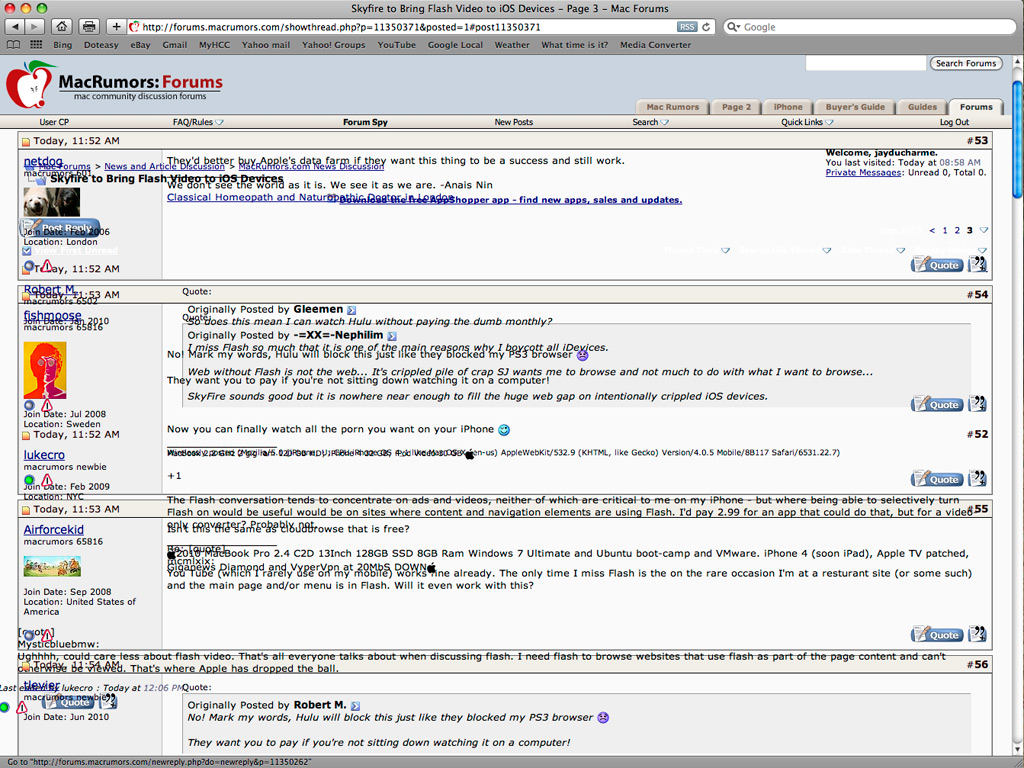Click the smiley emoticon after 'on your iPhone'

[x=504, y=430]
